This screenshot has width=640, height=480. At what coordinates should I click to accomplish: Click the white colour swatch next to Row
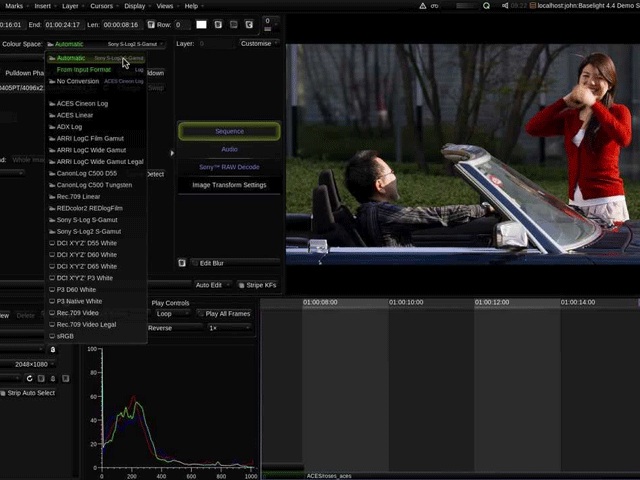201,24
